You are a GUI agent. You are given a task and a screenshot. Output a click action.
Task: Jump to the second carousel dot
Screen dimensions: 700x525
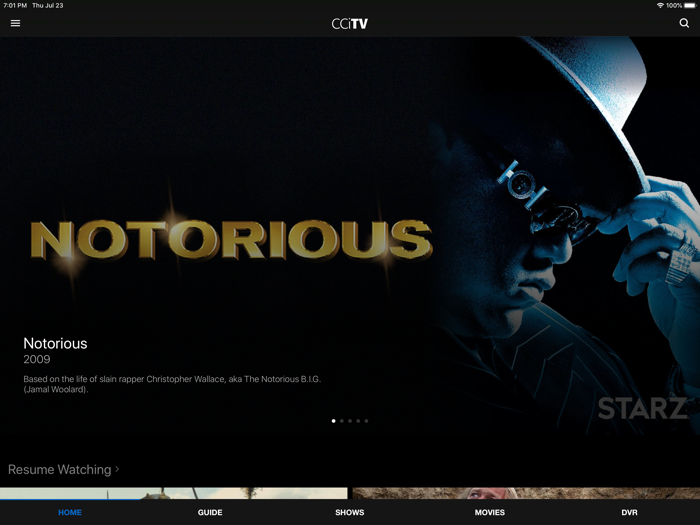click(342, 421)
